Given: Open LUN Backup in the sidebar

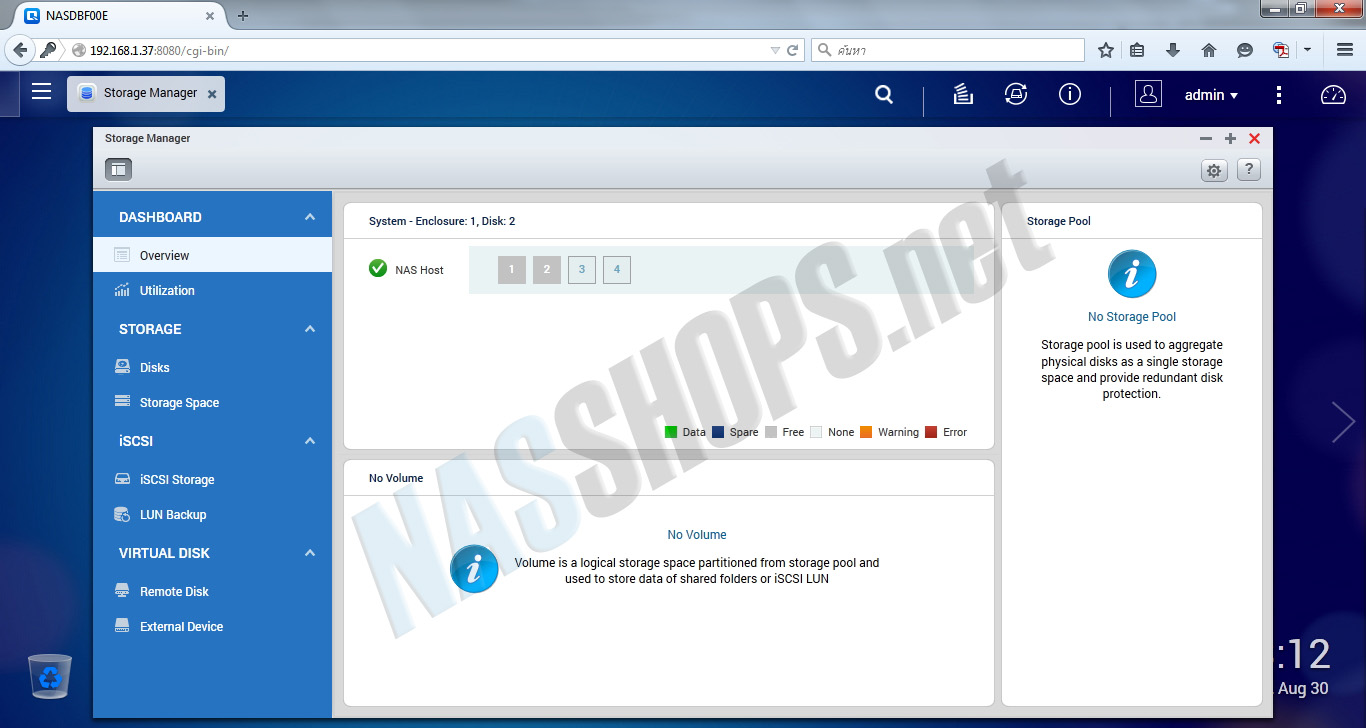Looking at the screenshot, I should 212,514.
